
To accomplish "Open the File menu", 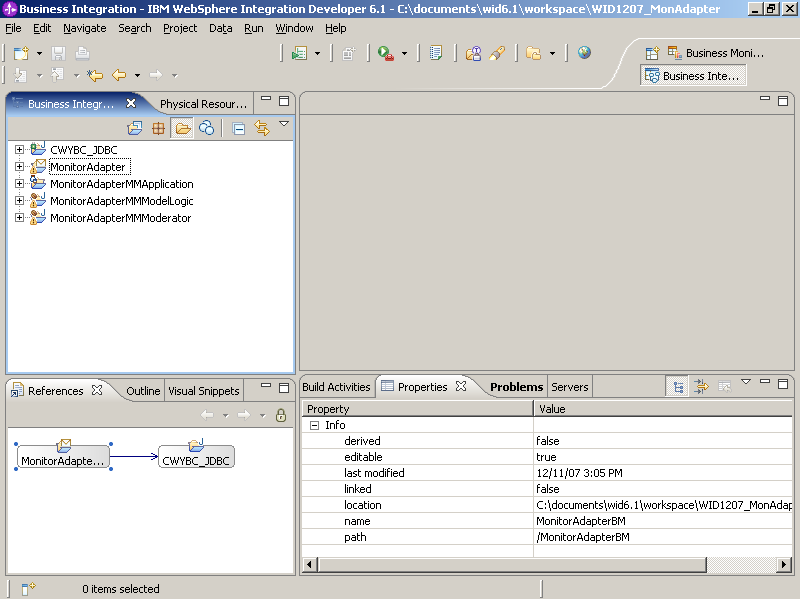I will 13,29.
